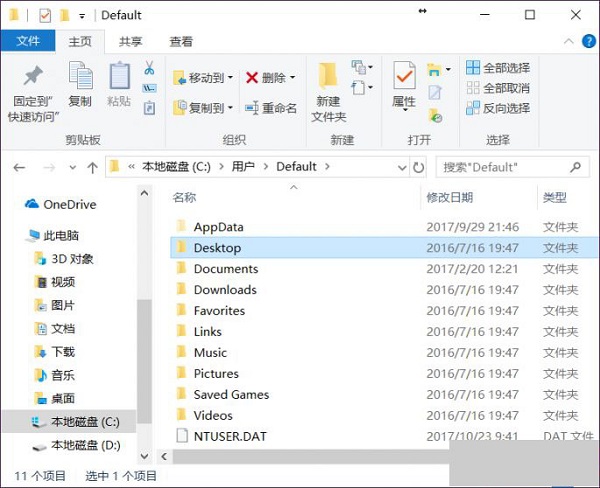
Task: Click the Paste shortcut icon in clipboard group
Action: 149,108
